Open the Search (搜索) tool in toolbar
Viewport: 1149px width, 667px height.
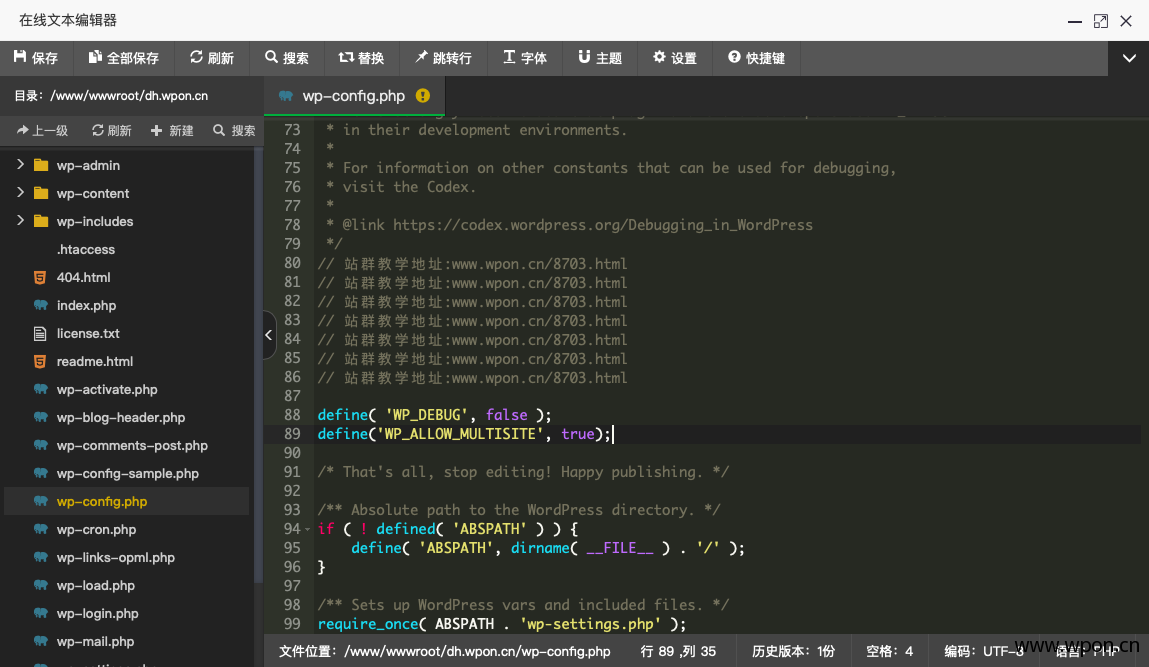tap(287, 58)
